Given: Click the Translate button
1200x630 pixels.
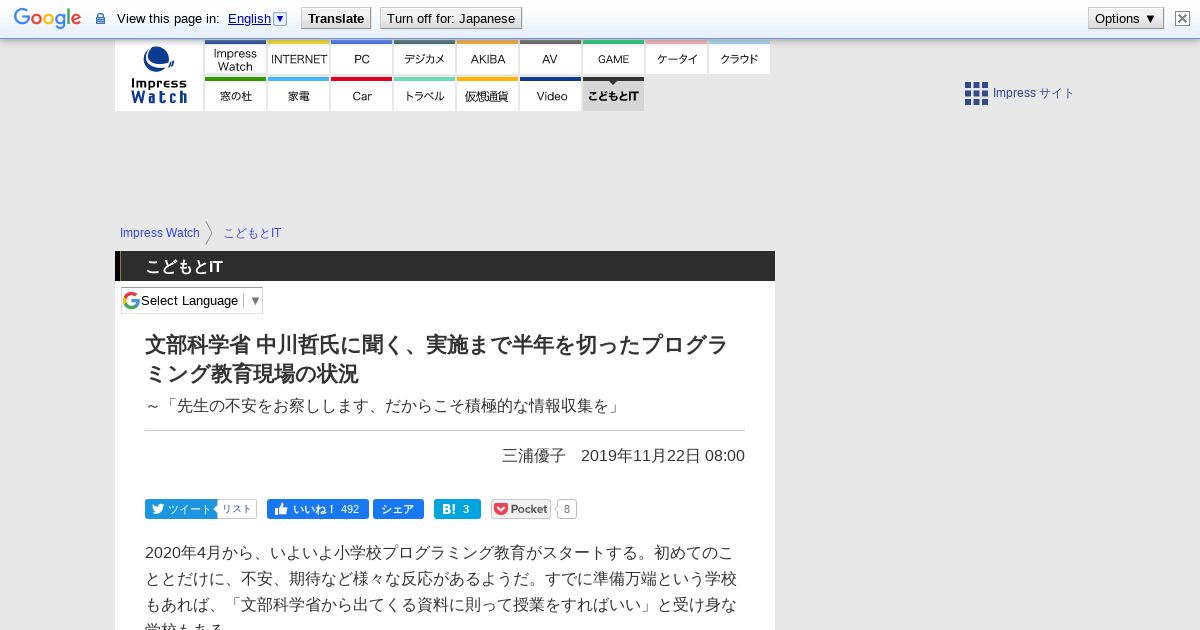Looking at the screenshot, I should click(x=336, y=18).
